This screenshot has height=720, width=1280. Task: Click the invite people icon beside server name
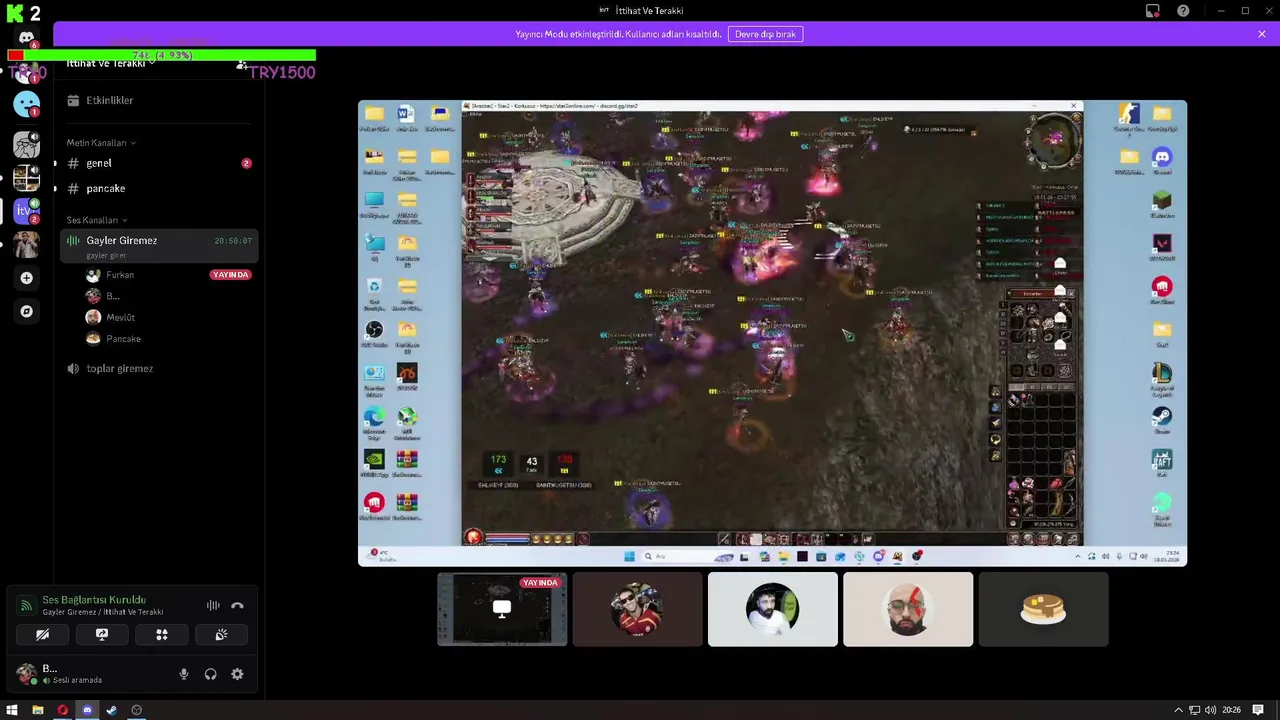coord(241,64)
